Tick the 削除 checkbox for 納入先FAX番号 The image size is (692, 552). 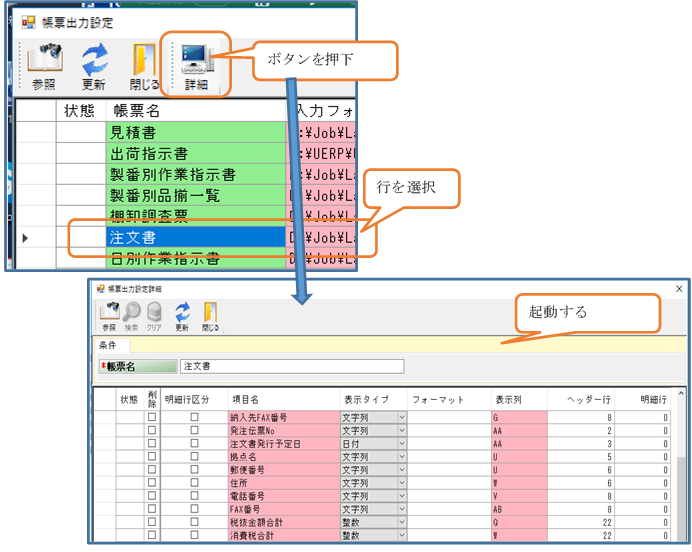point(153,416)
